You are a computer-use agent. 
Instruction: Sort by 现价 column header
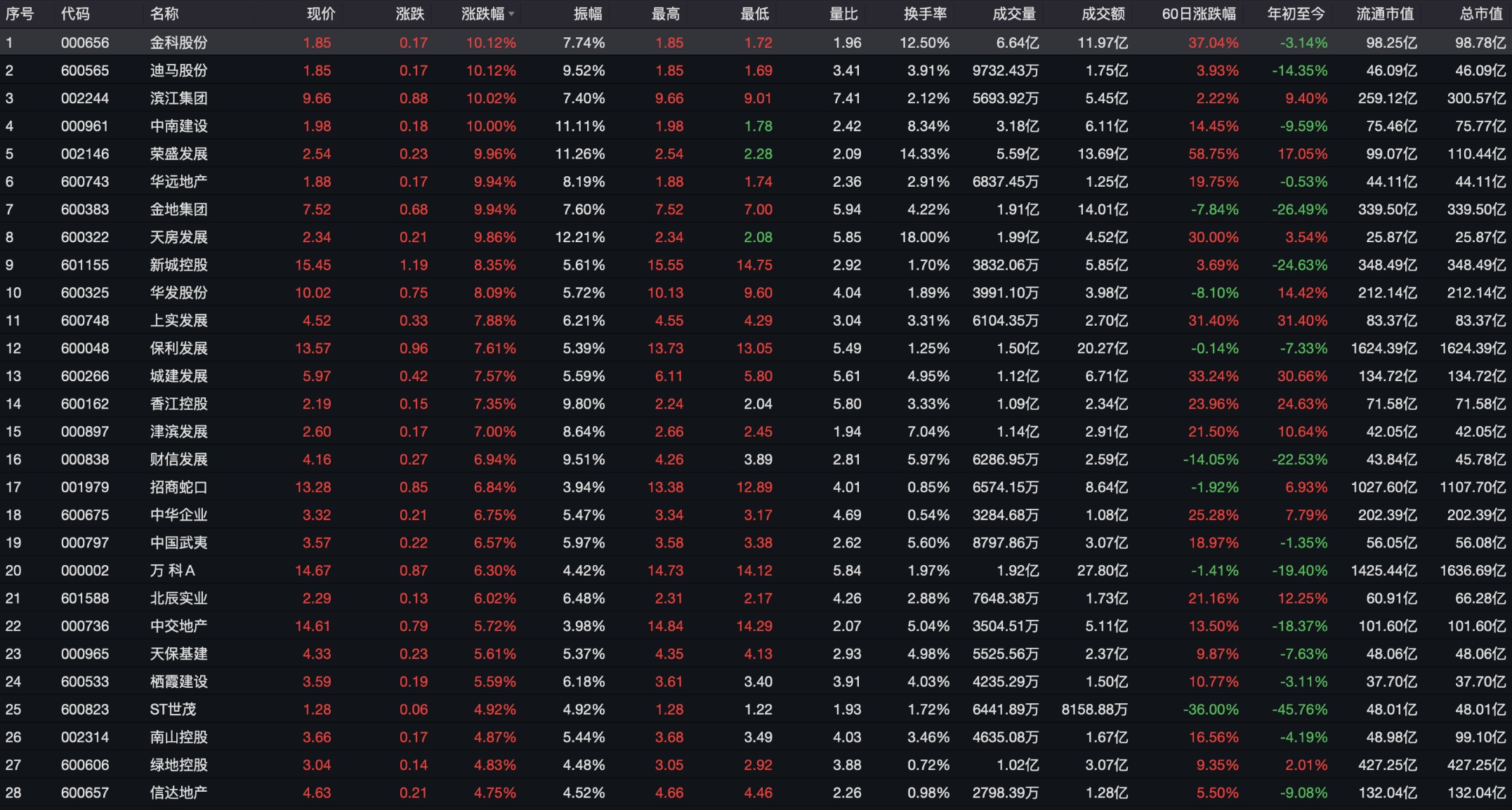click(321, 14)
